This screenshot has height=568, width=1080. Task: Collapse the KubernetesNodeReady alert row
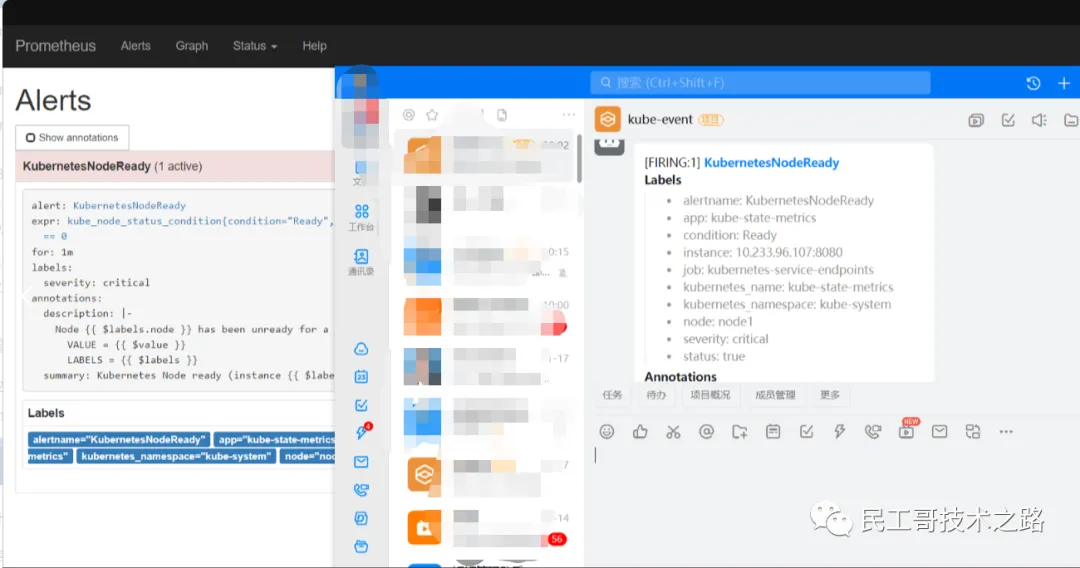[x=175, y=167]
